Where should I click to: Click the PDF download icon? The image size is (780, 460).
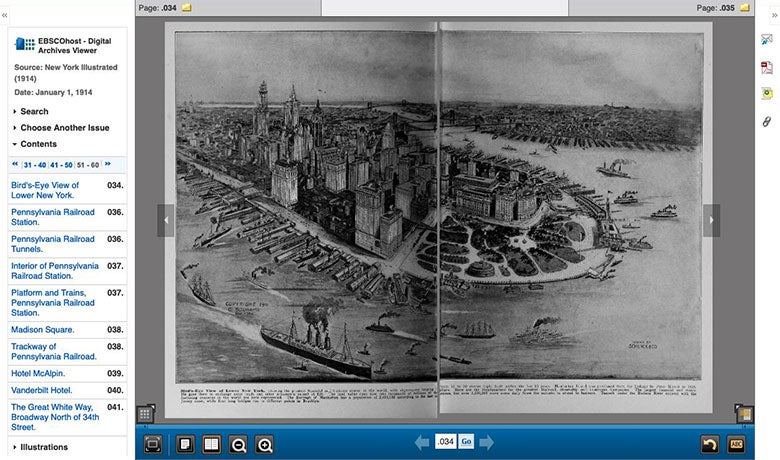coord(767,67)
